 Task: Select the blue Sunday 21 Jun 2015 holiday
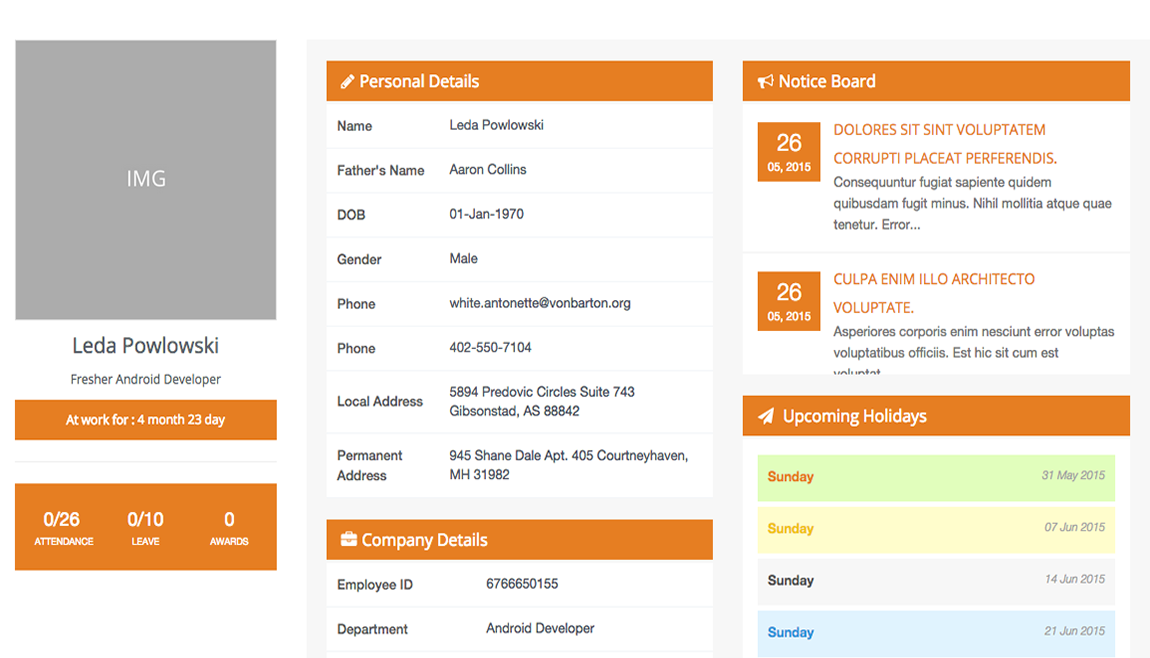tap(935, 633)
